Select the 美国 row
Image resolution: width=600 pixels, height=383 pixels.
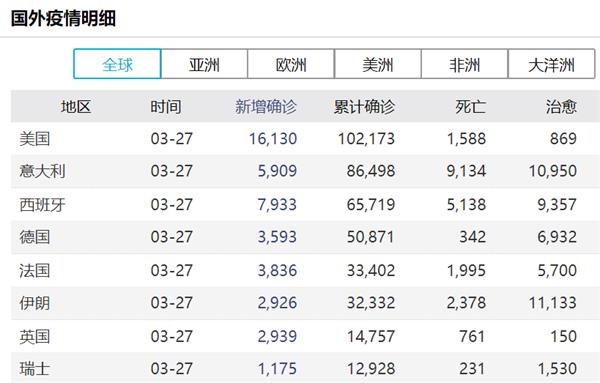pyautogui.click(x=305, y=139)
